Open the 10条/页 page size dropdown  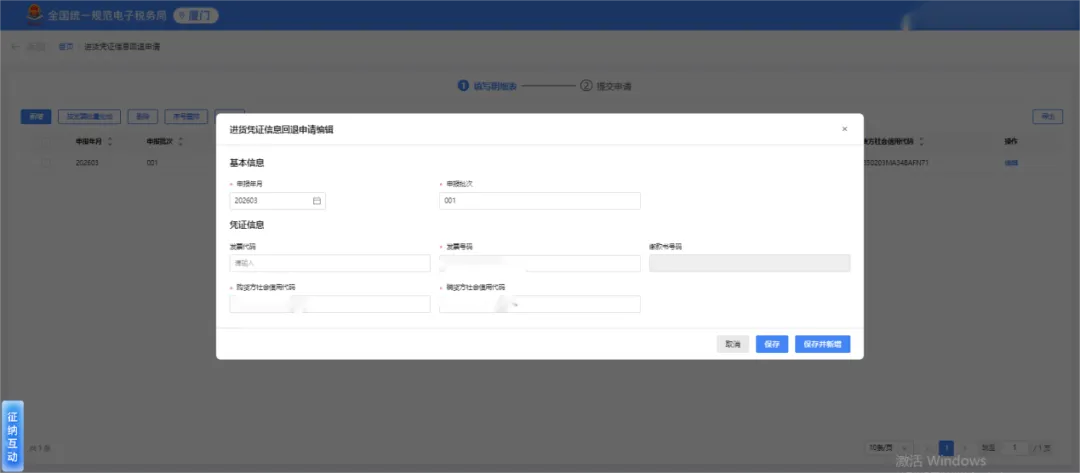[x=891, y=448]
